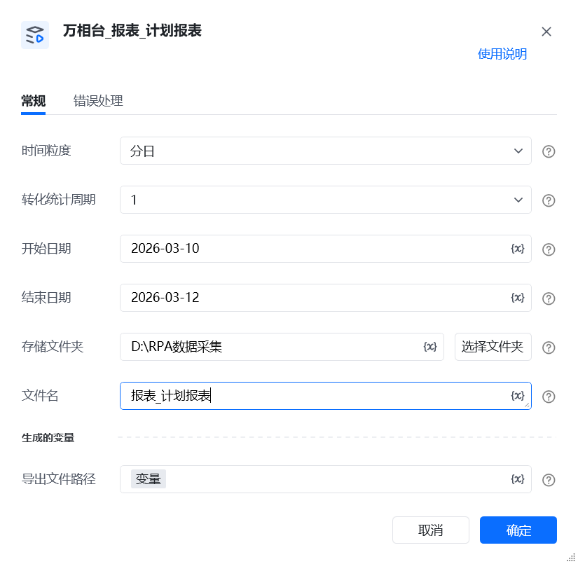The height and width of the screenshot is (565, 578).
Task: Open the 使用说明 link
Action: point(502,54)
